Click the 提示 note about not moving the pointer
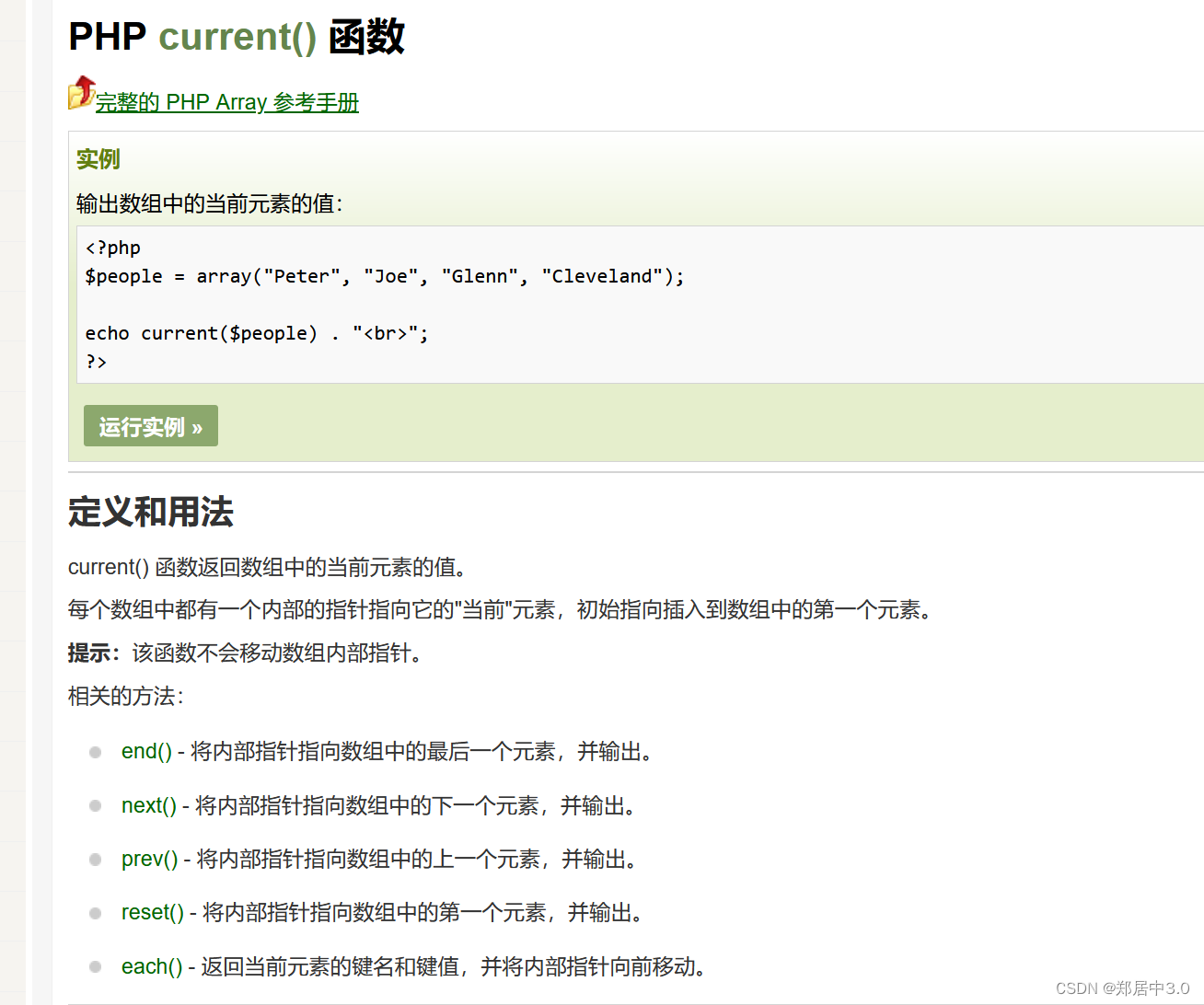Viewport: 1204px width, 1005px height. tap(249, 653)
